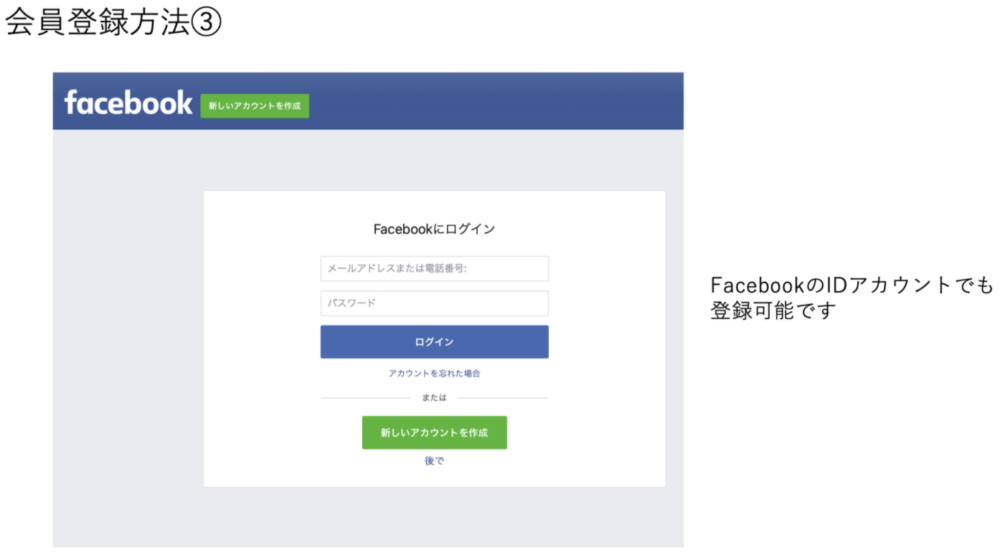Click the divider line left of または
Viewport: 1000px width, 555px height.
(x=365, y=397)
